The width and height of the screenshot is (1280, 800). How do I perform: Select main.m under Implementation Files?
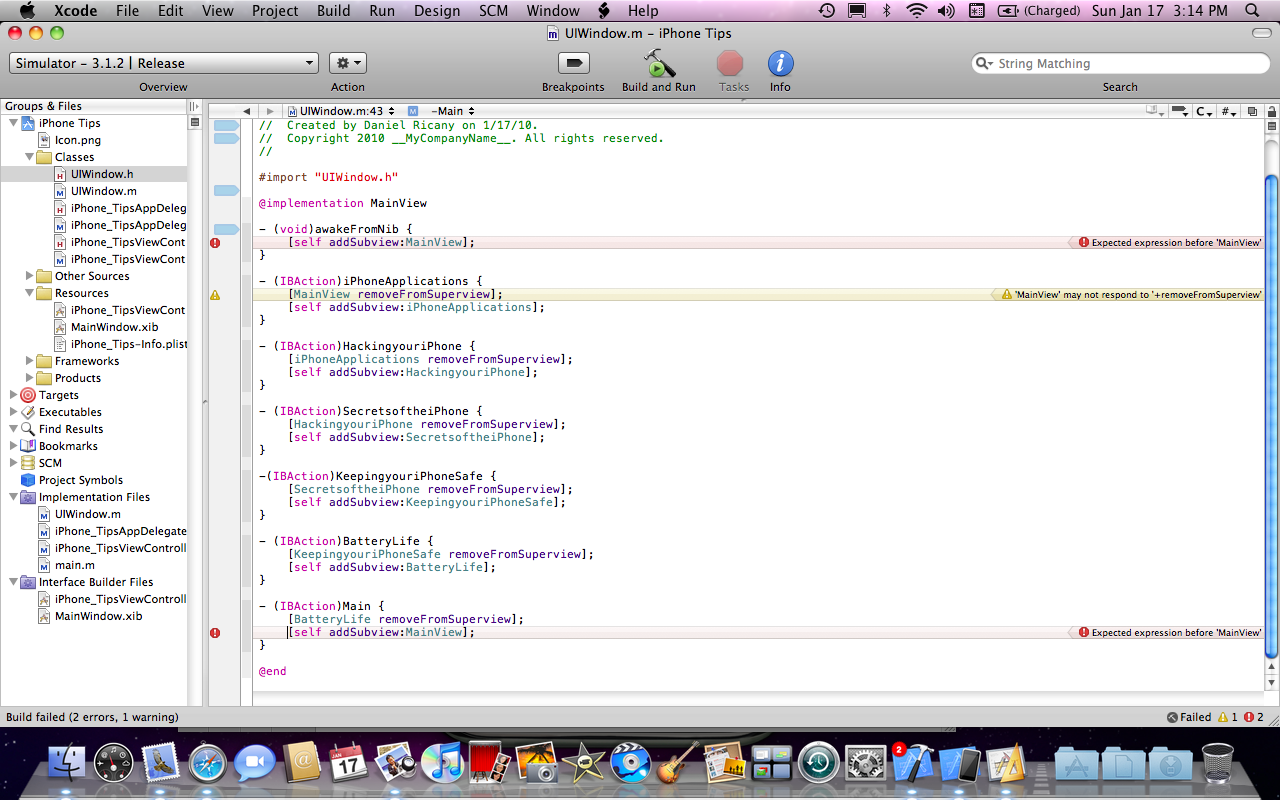pos(75,565)
